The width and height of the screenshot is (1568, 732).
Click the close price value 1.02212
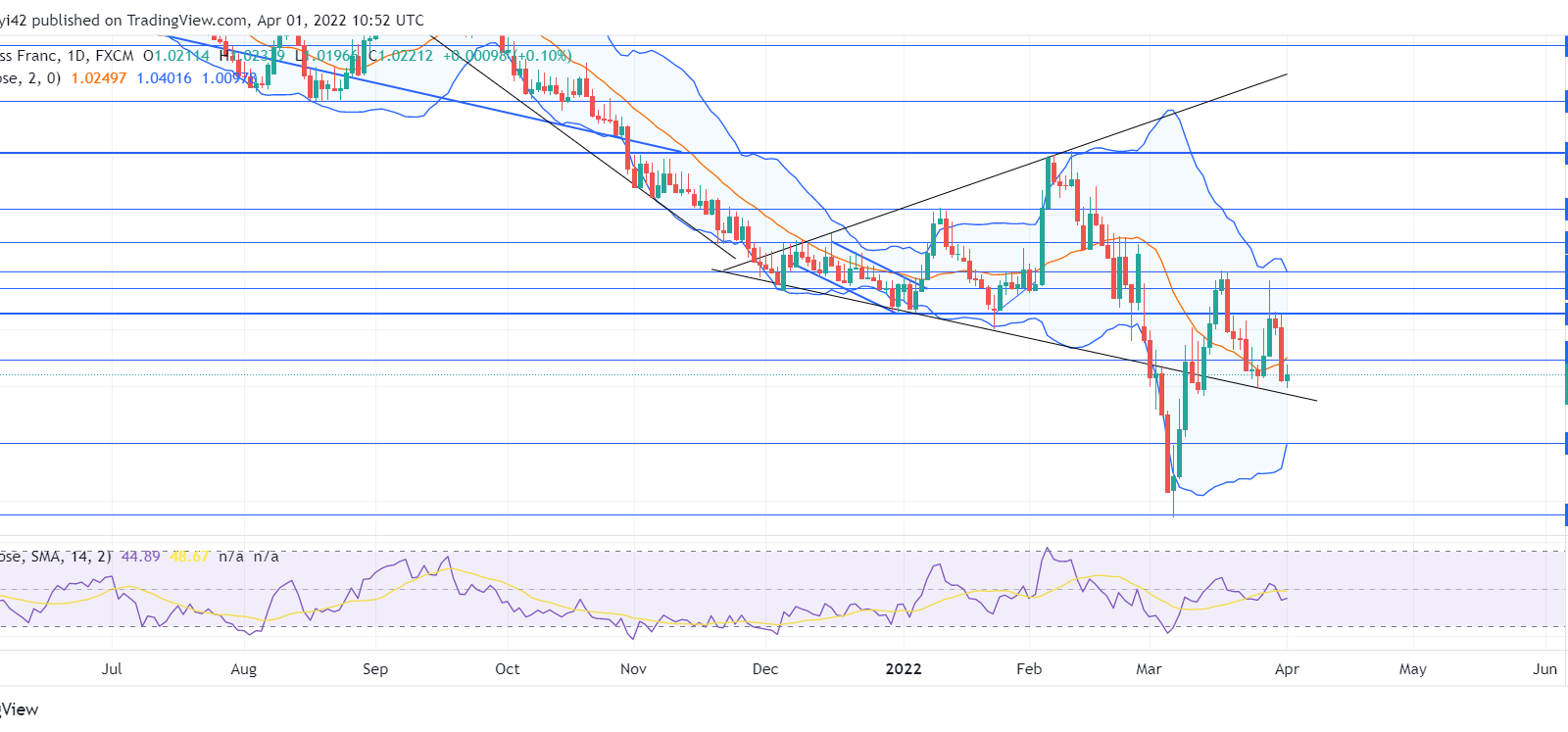point(406,56)
